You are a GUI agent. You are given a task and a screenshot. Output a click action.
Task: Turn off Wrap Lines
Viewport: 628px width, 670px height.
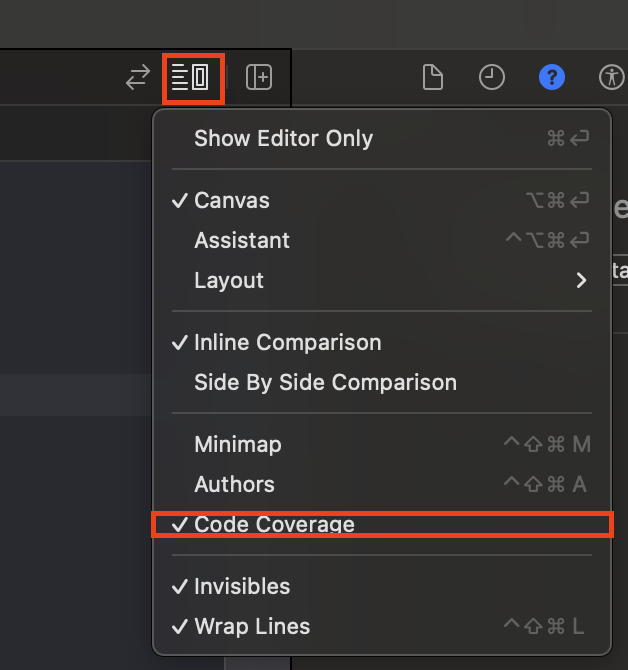[252, 627]
